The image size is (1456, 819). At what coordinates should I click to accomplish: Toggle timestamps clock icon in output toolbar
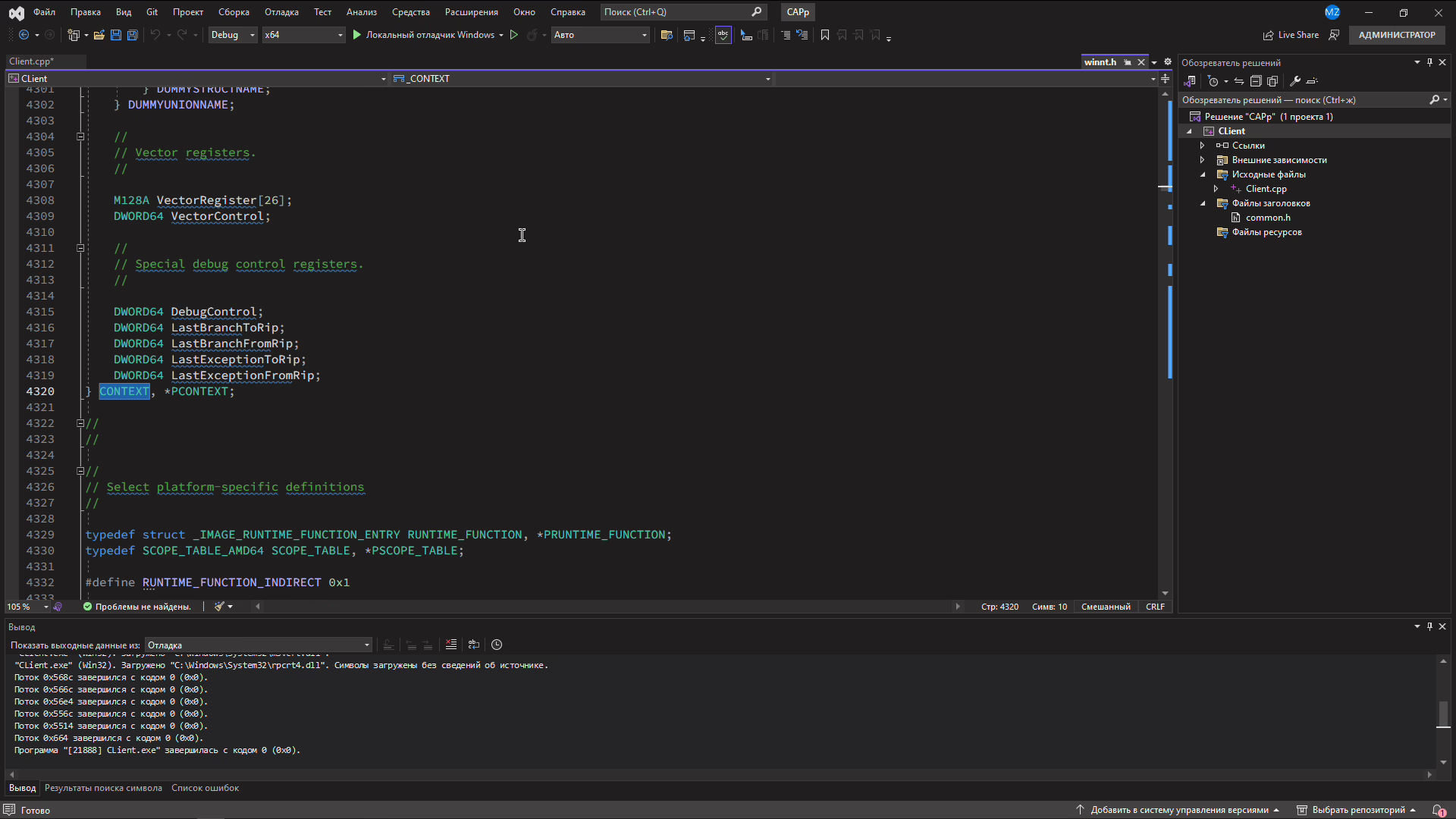click(497, 645)
